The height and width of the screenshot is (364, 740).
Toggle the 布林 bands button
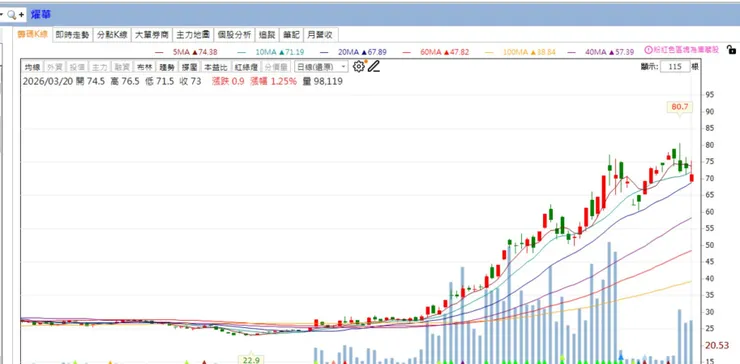[x=144, y=67]
